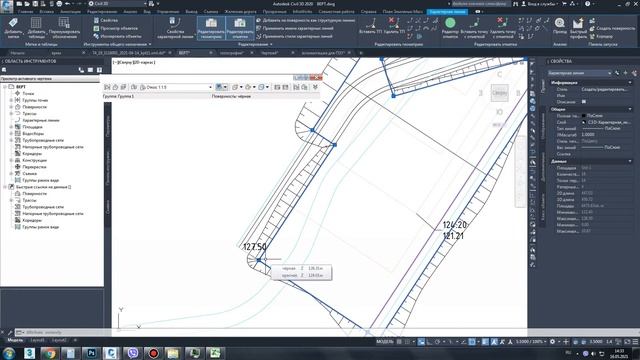Select the Характерная линия contextual tab
The image size is (640, 360).
point(447,11)
